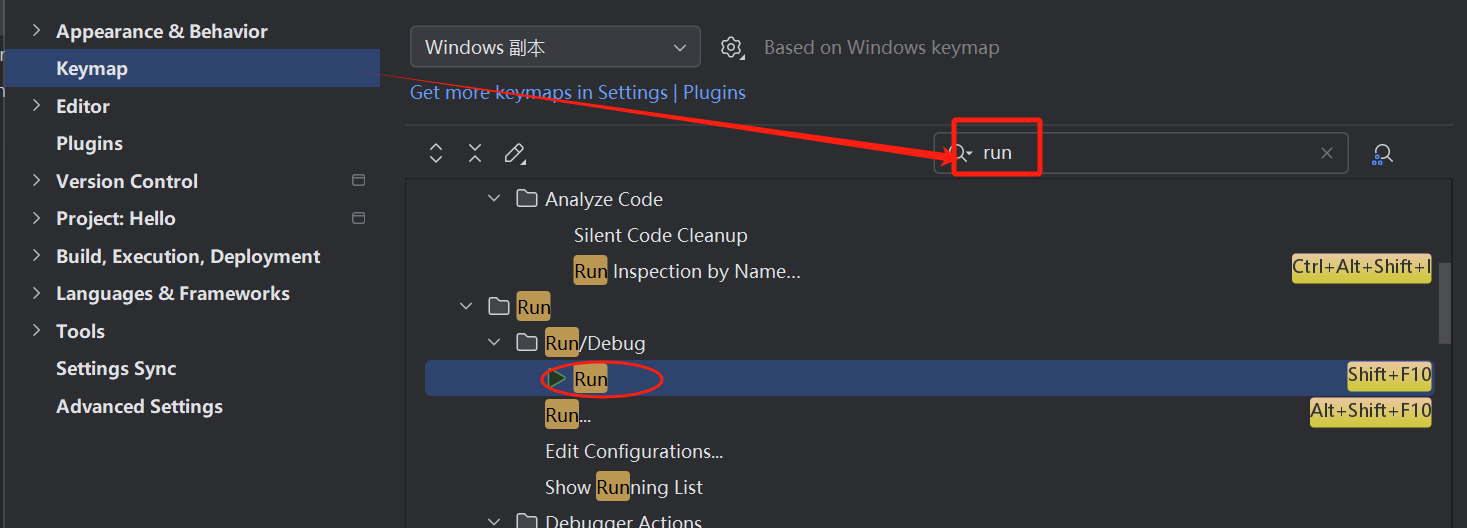
Task: Open Plugins settings page
Action: 89,143
